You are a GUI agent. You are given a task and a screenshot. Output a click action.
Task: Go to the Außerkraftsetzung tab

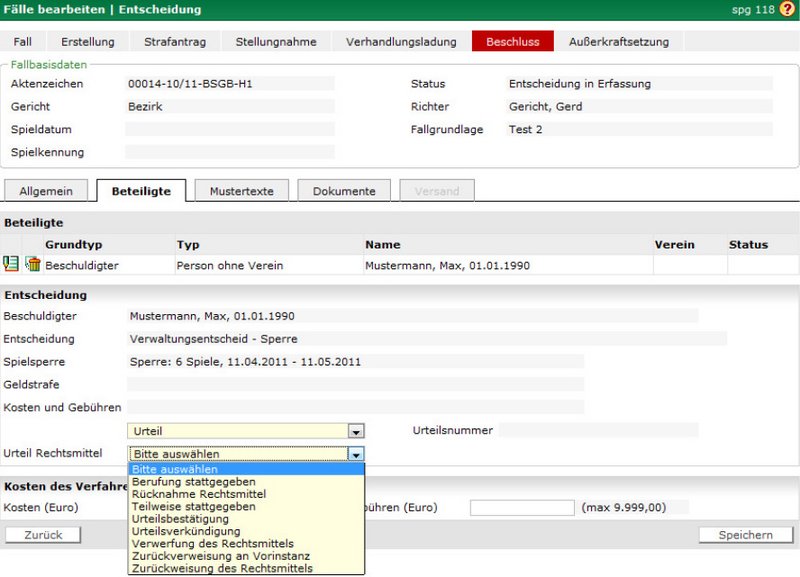pos(618,42)
